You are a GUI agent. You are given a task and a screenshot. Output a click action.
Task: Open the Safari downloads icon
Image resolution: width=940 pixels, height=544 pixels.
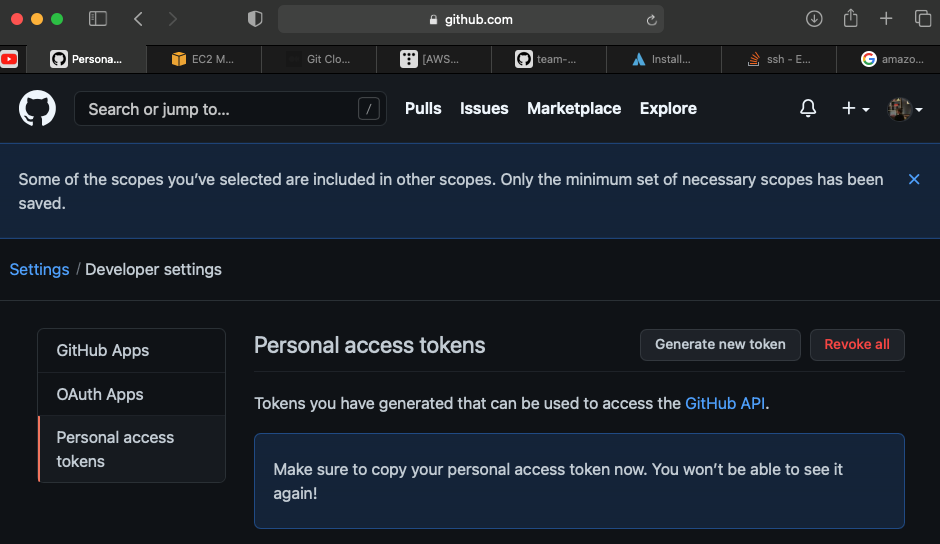814,19
